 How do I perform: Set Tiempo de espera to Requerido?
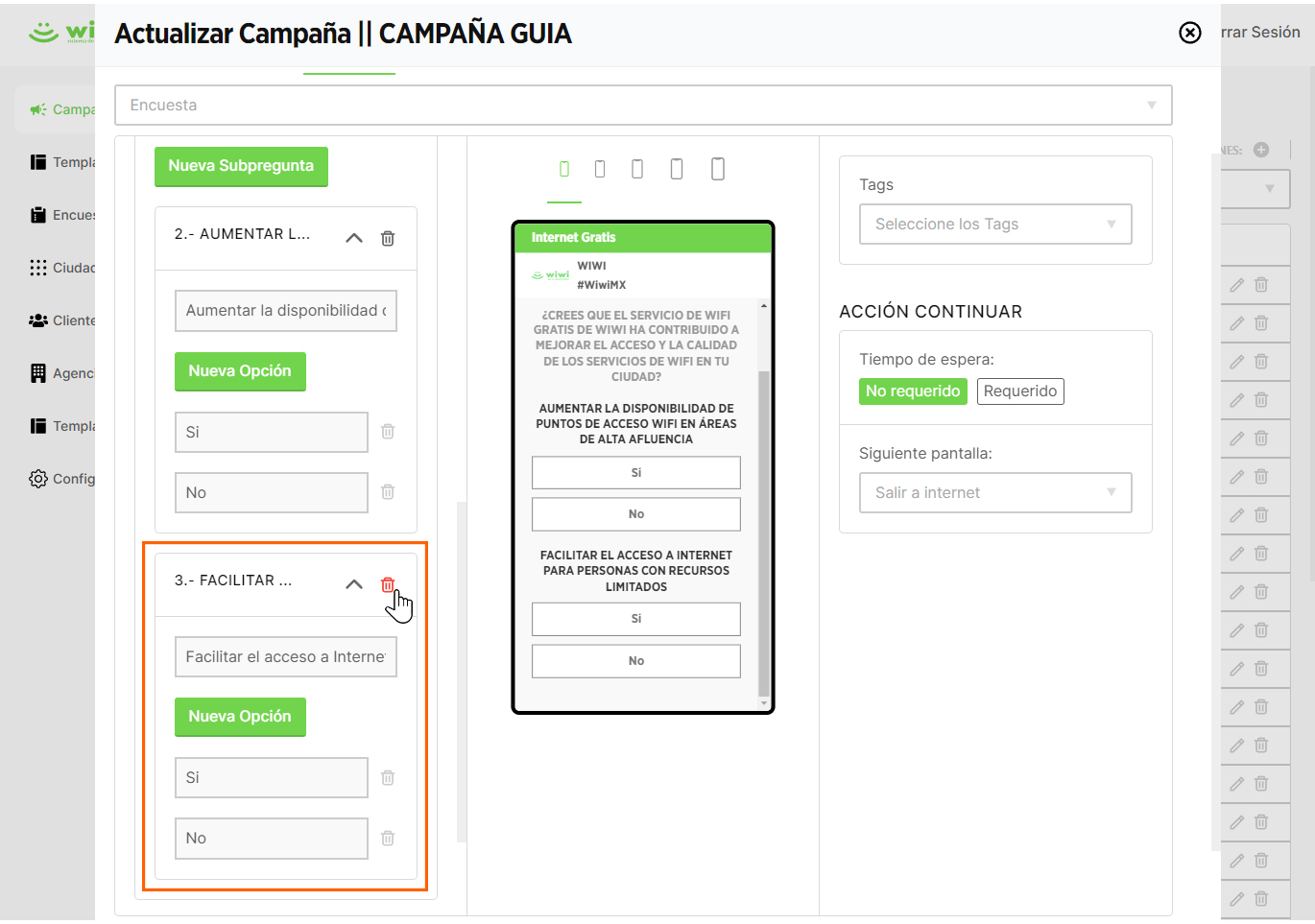(1020, 391)
